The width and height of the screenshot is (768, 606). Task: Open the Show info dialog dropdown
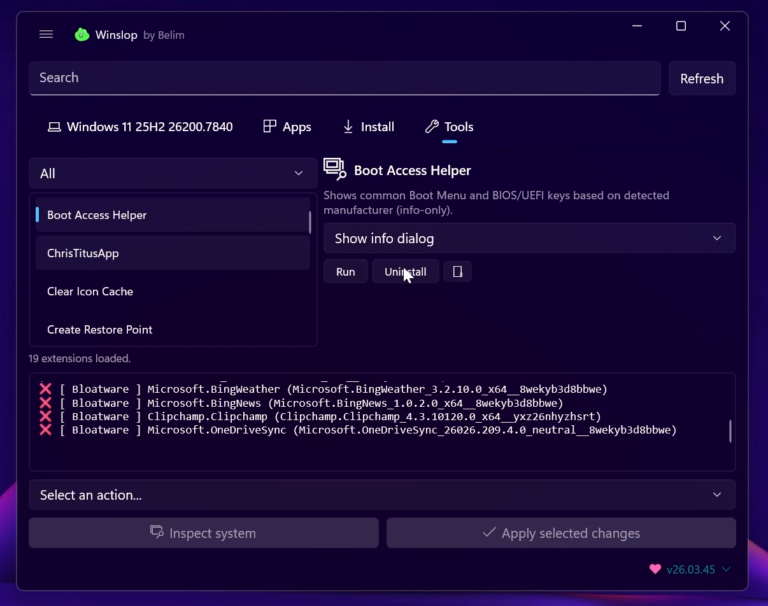(529, 239)
